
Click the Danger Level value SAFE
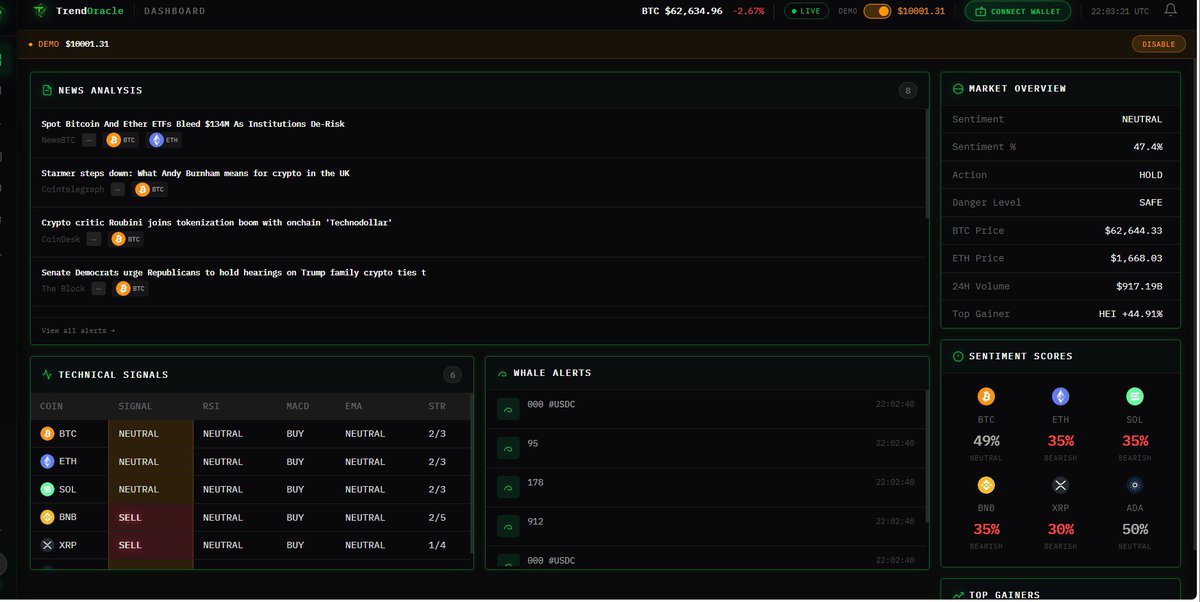1150,202
